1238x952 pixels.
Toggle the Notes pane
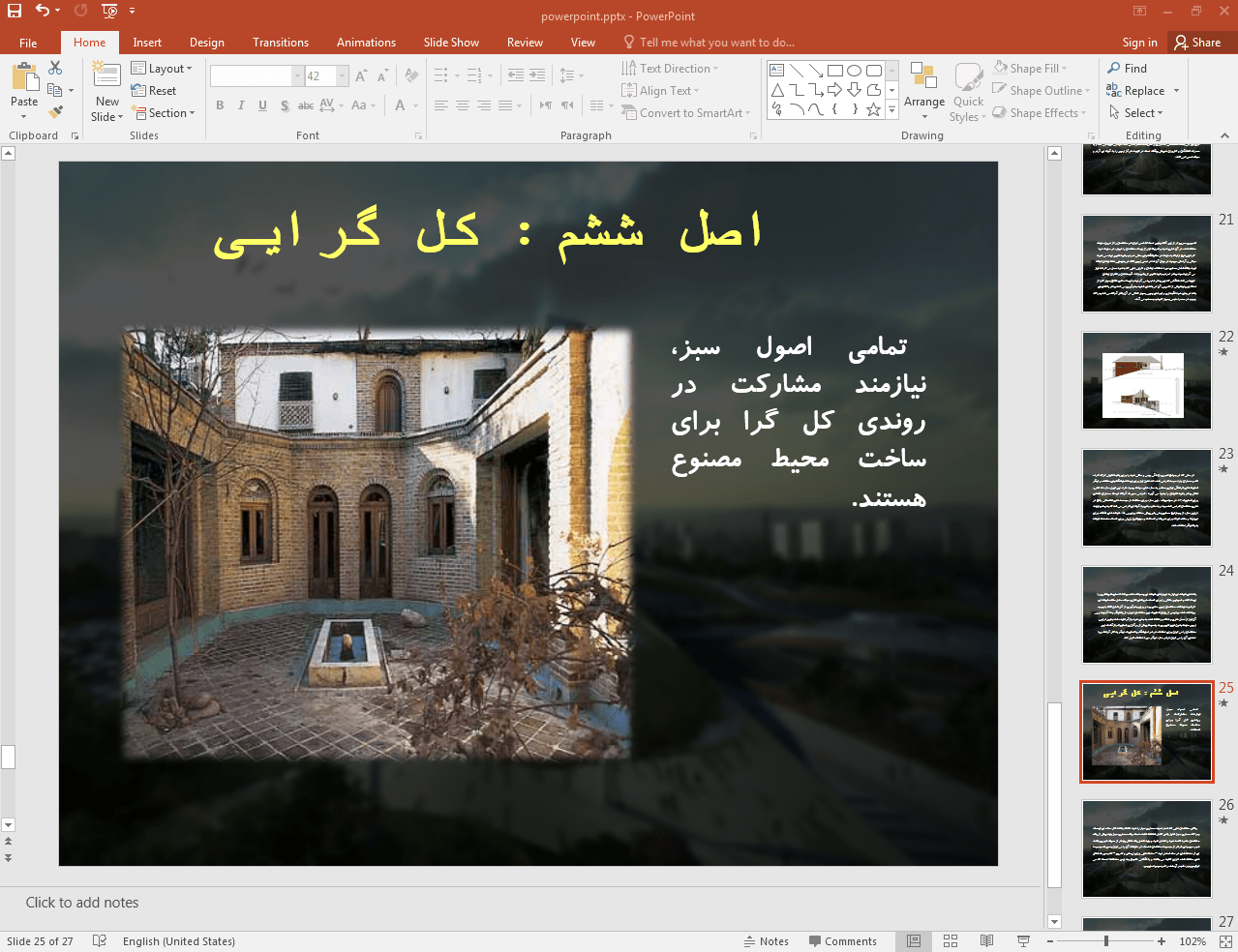[766, 941]
